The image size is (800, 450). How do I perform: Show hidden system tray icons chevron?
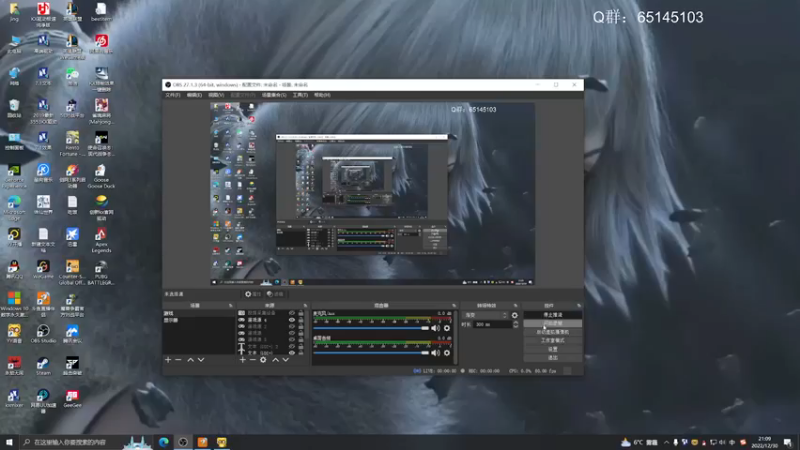click(666, 442)
